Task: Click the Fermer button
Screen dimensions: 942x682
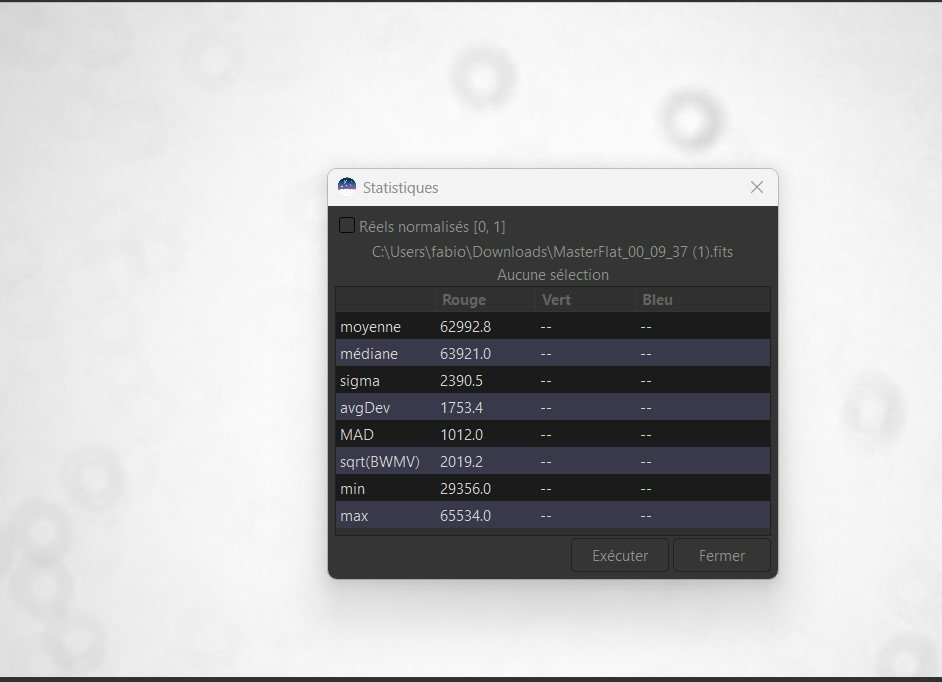Action: [722, 555]
